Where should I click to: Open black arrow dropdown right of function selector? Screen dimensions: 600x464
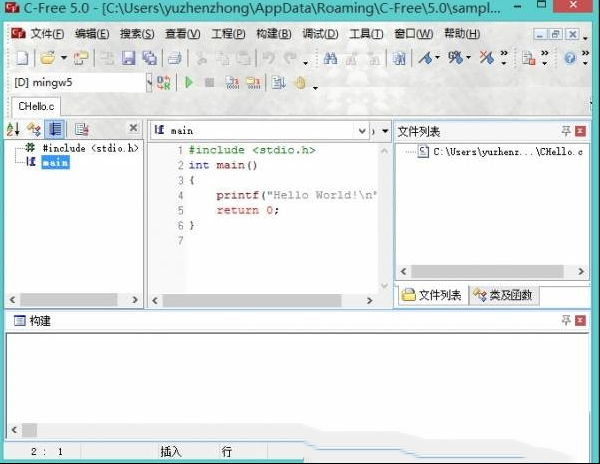[385, 131]
